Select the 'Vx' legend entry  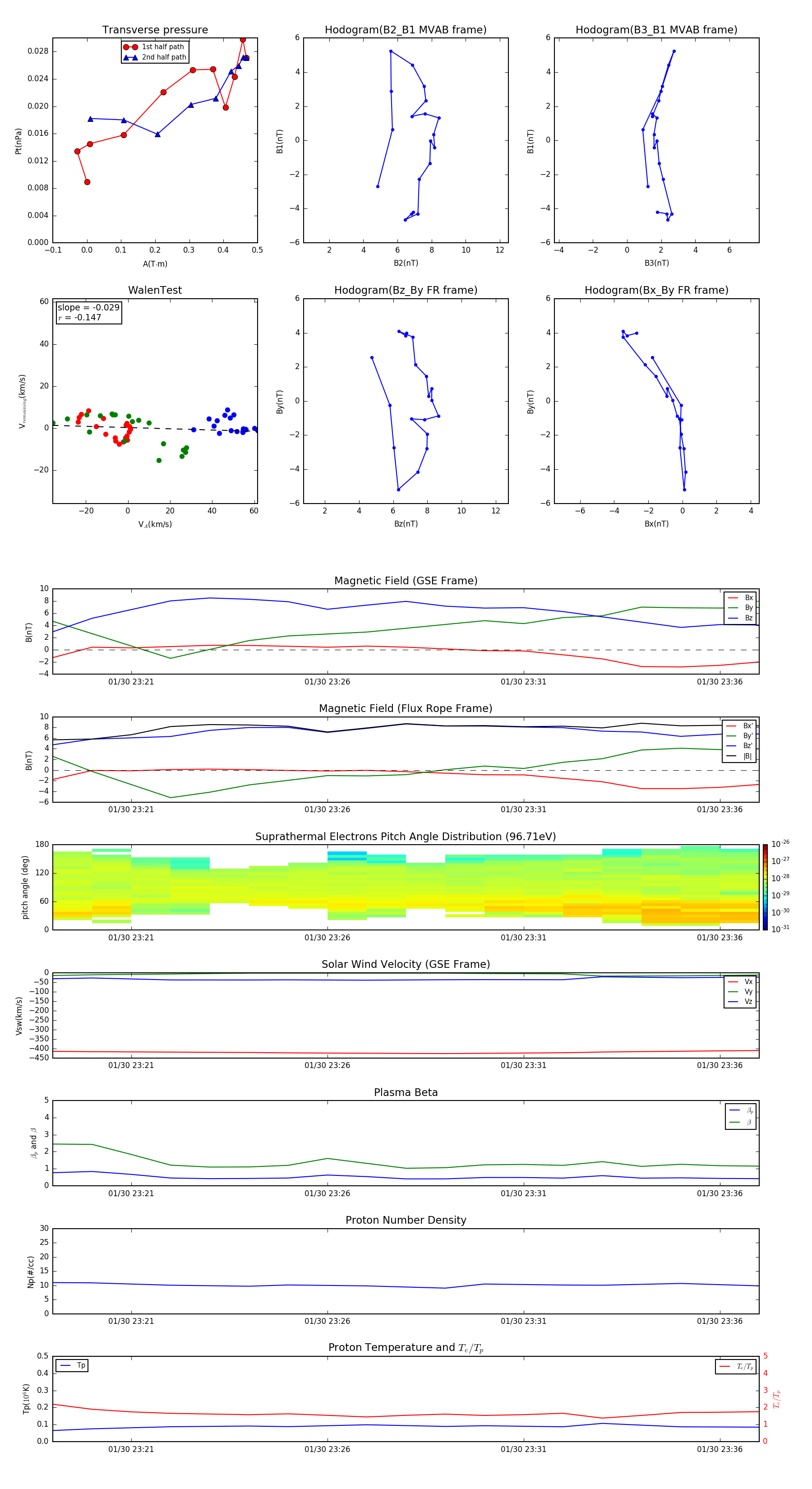[740, 981]
